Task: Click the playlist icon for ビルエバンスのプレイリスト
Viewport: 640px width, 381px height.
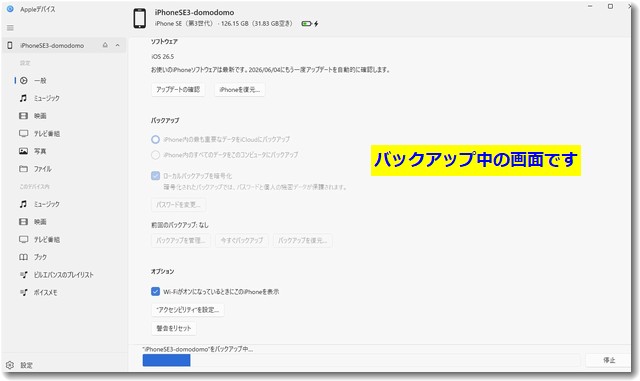Action: tap(24, 274)
